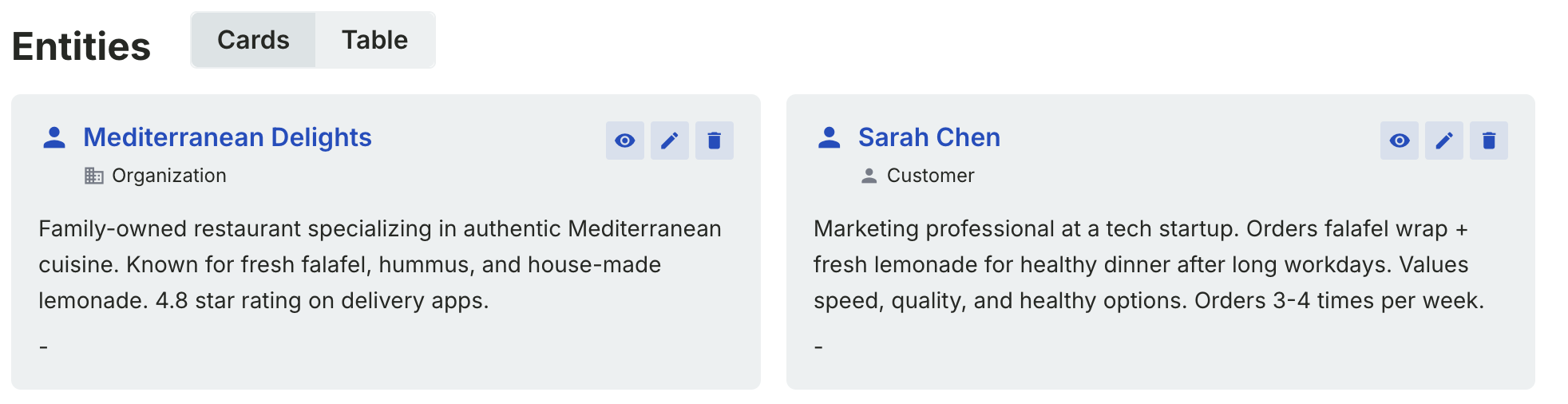
Task: Click the Entities page heading
Action: click(x=81, y=46)
